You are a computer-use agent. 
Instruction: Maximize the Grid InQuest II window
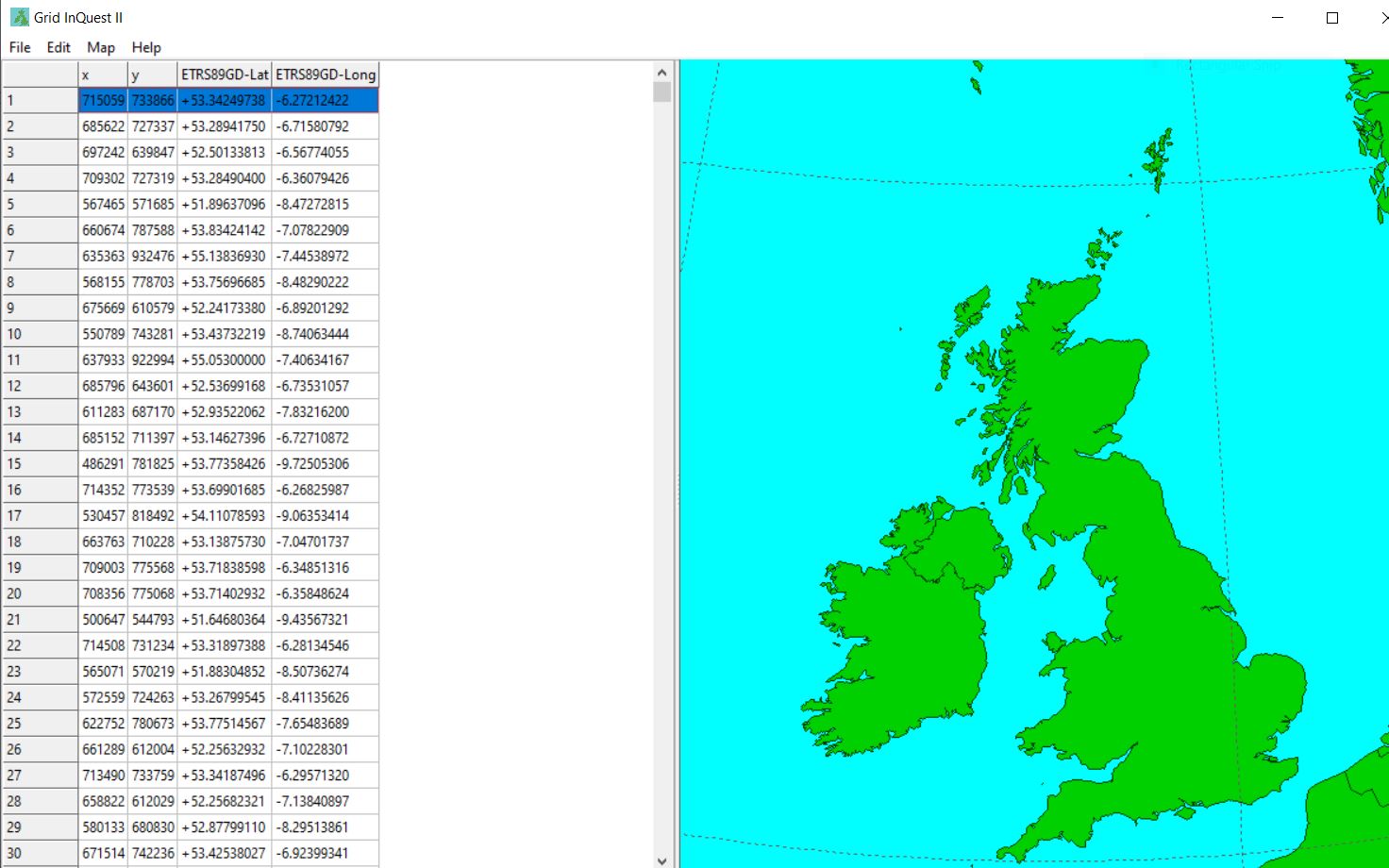(x=1332, y=18)
